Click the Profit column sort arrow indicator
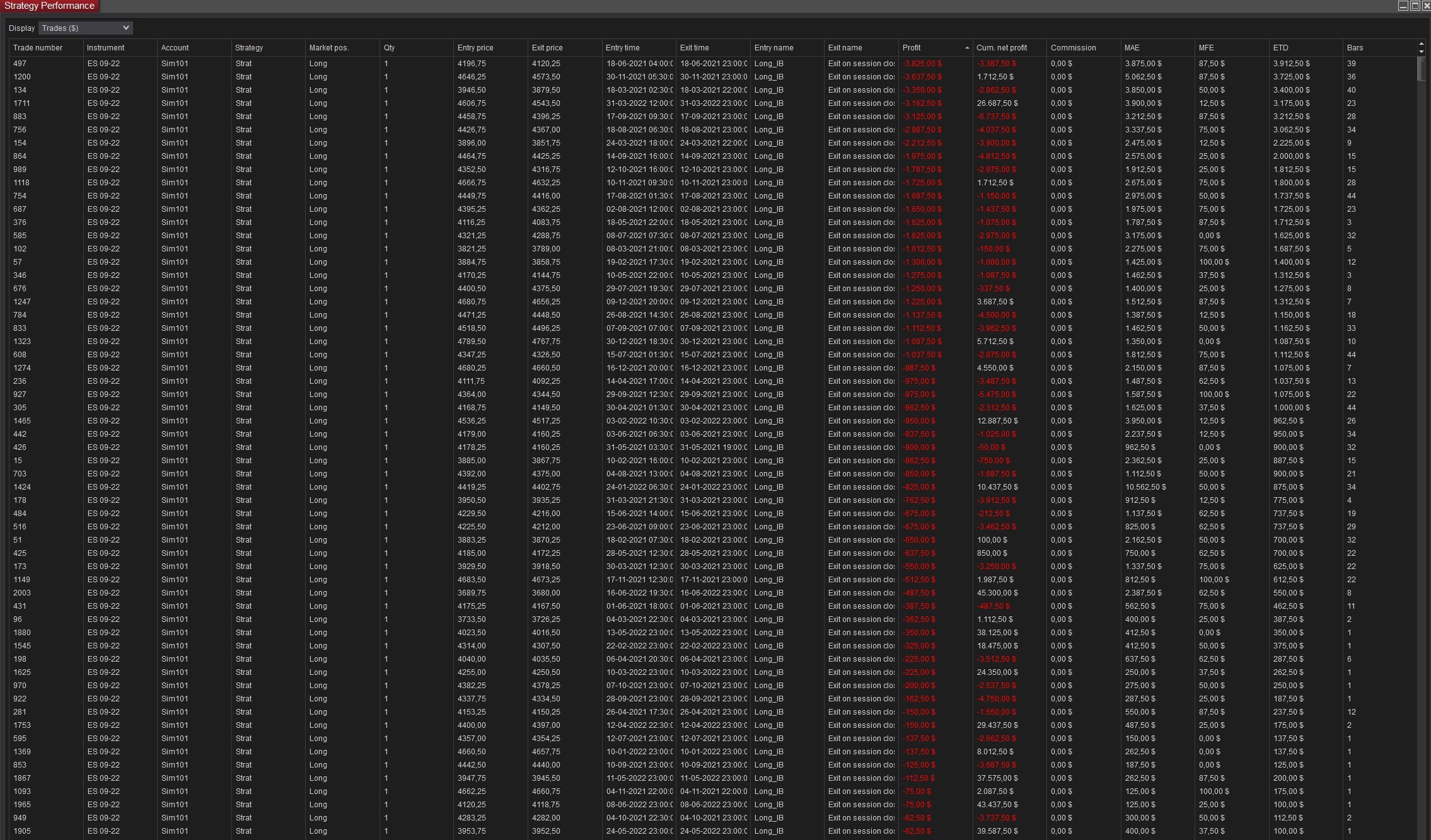 (x=967, y=48)
